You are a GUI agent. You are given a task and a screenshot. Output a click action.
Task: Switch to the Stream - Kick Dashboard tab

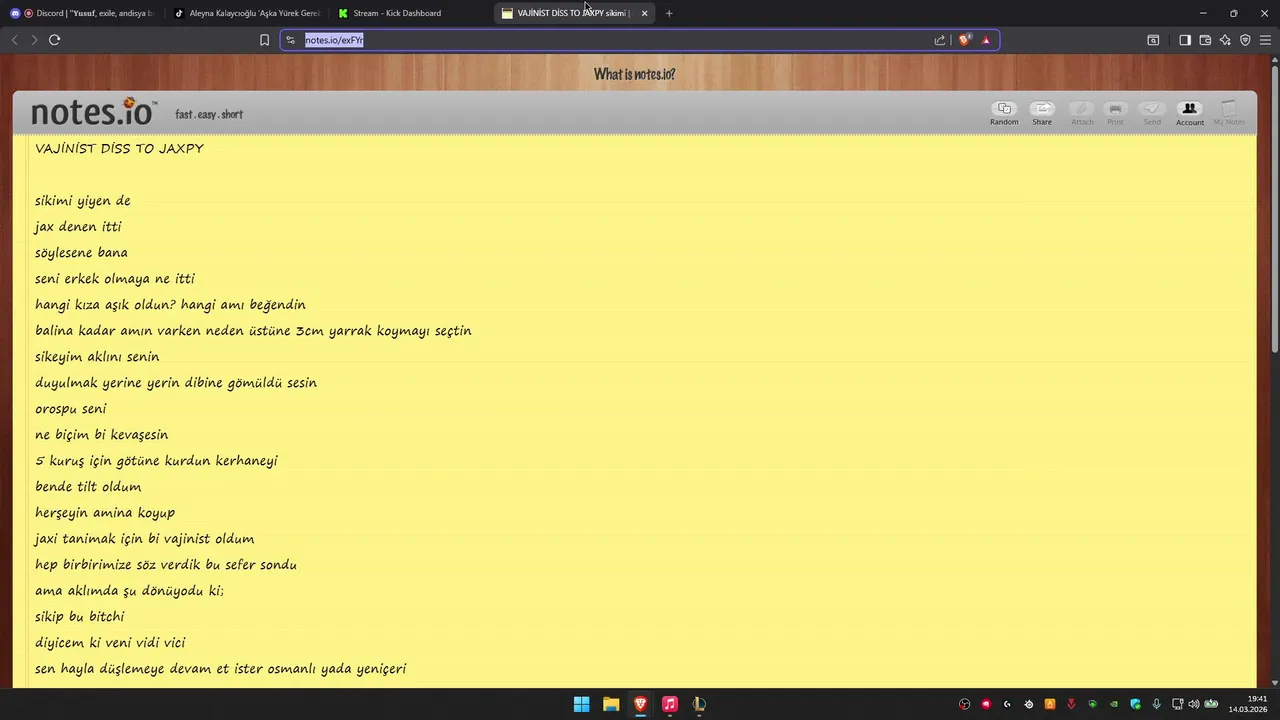coord(411,13)
